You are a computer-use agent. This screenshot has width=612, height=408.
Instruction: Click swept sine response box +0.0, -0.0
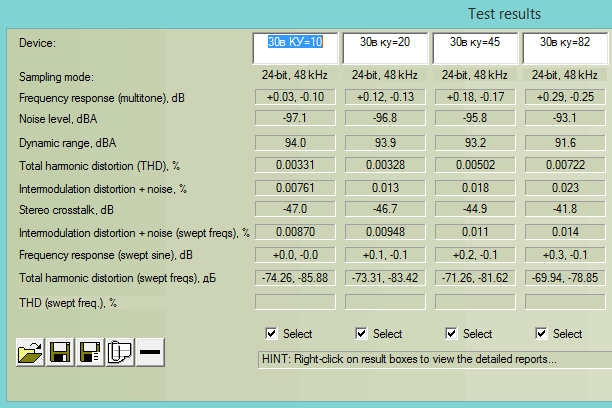point(295,255)
